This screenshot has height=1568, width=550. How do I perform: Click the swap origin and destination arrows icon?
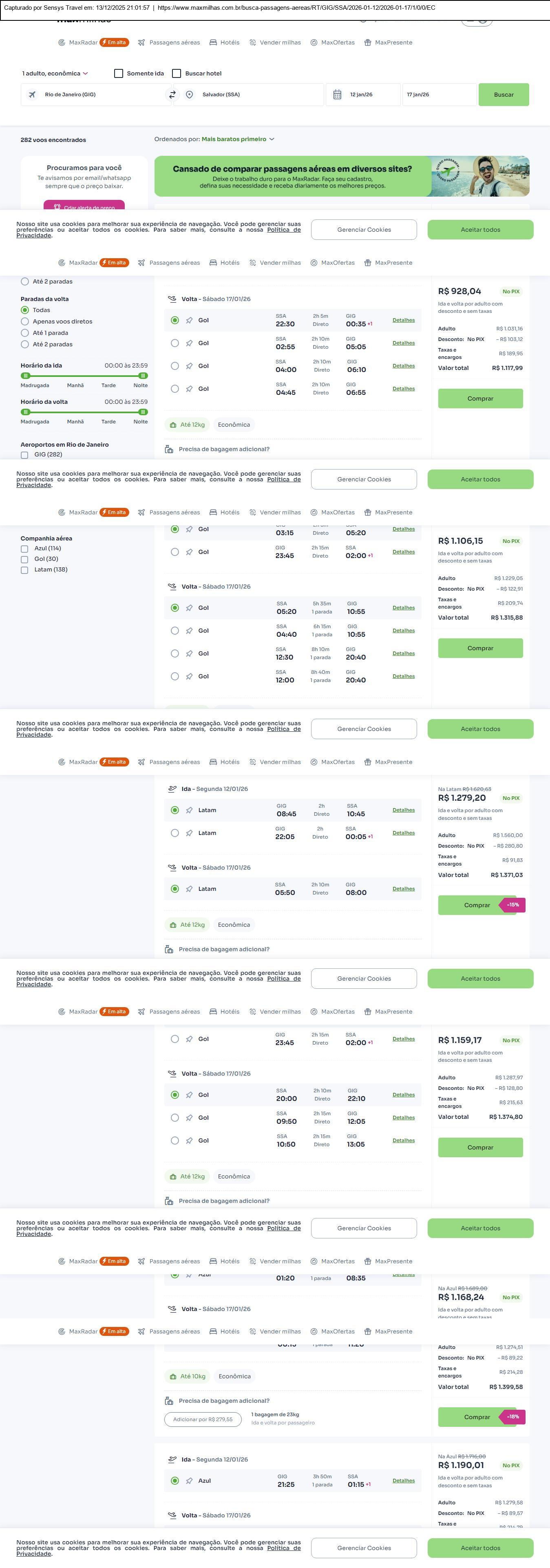click(x=172, y=95)
